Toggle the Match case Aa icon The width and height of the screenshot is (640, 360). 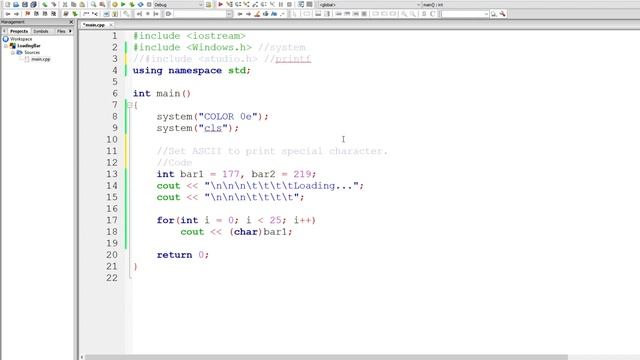(274, 14)
